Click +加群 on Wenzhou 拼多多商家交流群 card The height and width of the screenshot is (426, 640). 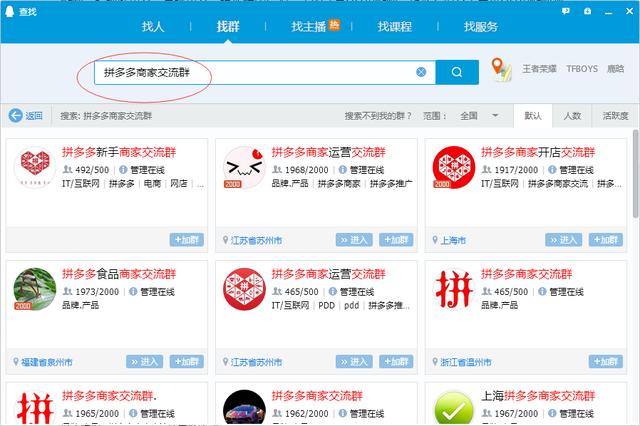[606, 362]
